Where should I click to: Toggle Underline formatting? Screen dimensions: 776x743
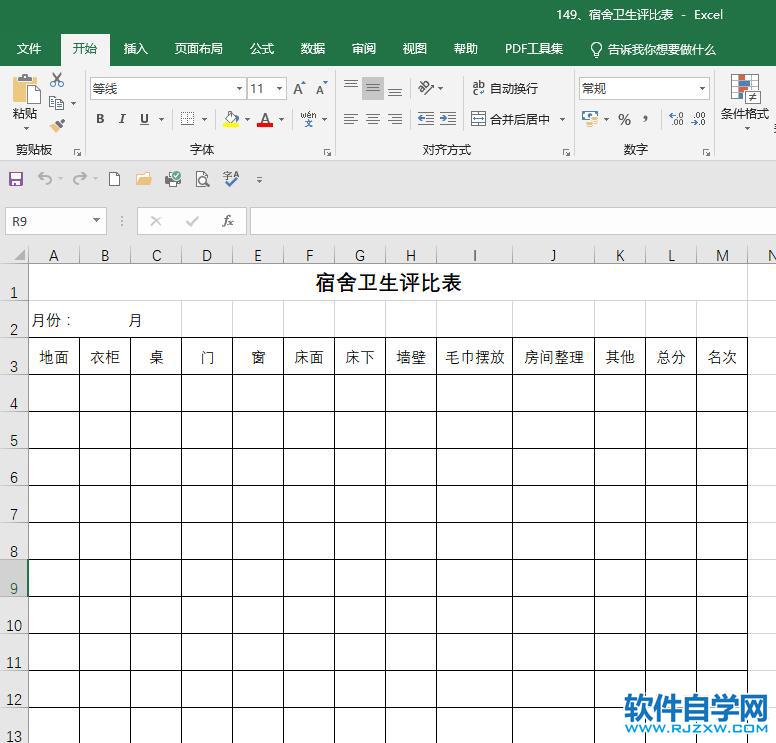click(144, 119)
